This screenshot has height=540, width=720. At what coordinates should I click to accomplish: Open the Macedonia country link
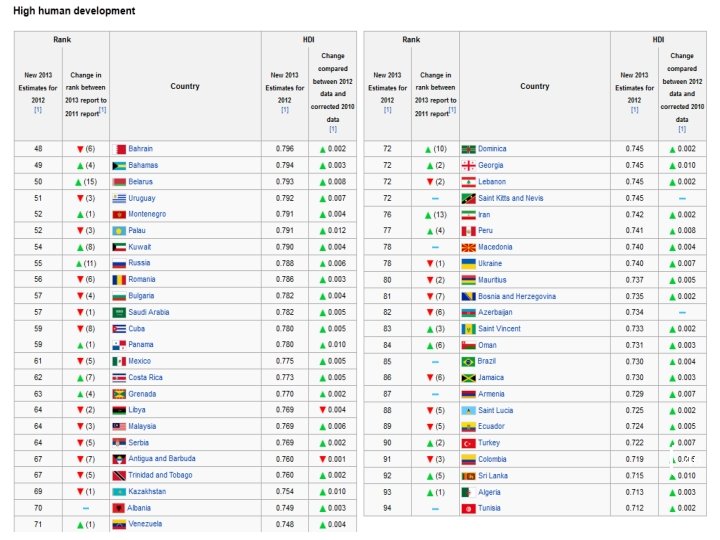pos(495,247)
